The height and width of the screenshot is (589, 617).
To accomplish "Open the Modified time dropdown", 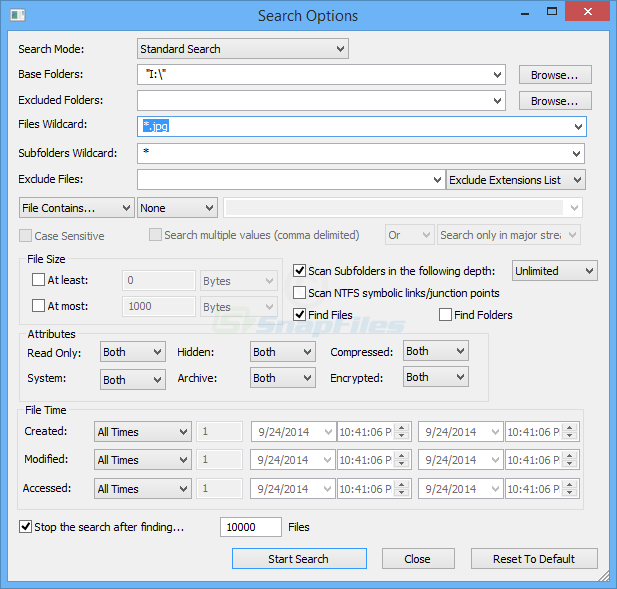I will [142, 460].
